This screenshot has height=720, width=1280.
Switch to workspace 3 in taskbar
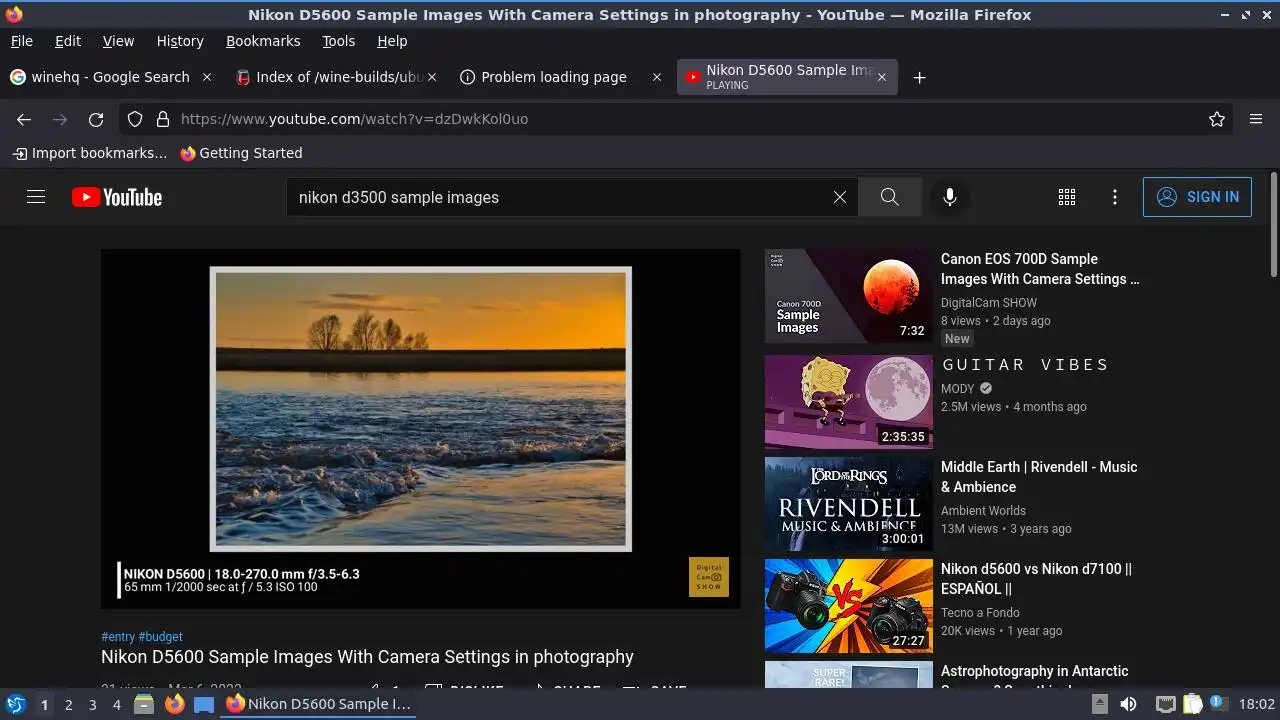pos(92,704)
